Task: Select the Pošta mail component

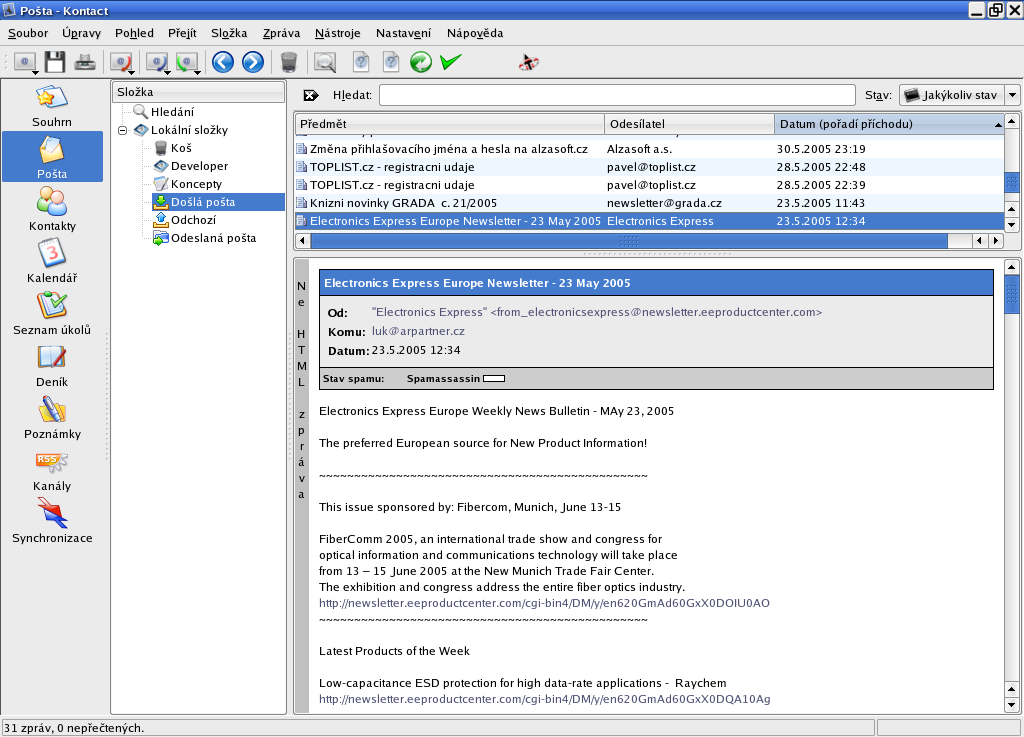Action: [x=52, y=157]
